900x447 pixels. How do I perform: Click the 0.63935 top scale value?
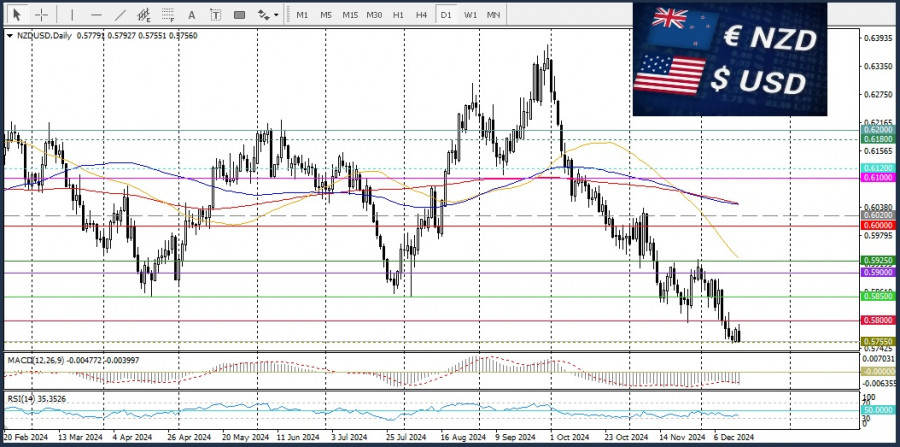[x=878, y=39]
